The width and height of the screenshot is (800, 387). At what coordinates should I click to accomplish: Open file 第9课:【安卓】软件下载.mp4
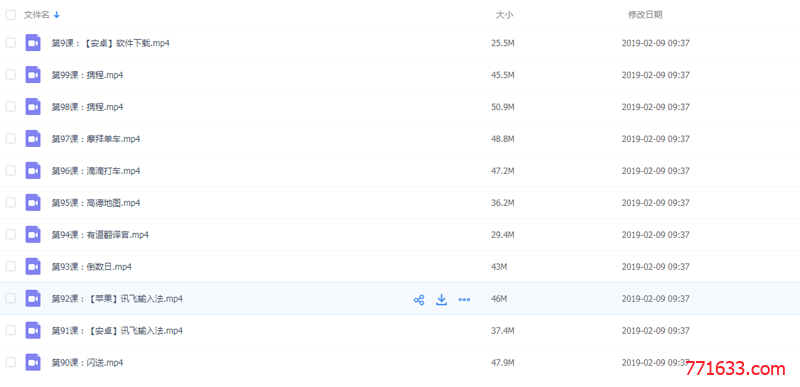pyautogui.click(x=111, y=43)
